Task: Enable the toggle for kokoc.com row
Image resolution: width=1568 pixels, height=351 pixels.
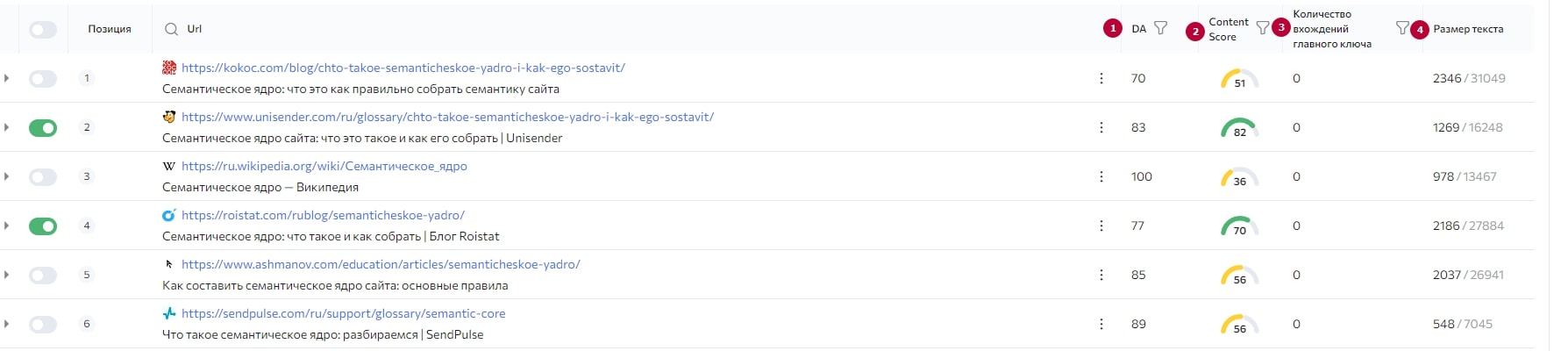Action: (42, 79)
